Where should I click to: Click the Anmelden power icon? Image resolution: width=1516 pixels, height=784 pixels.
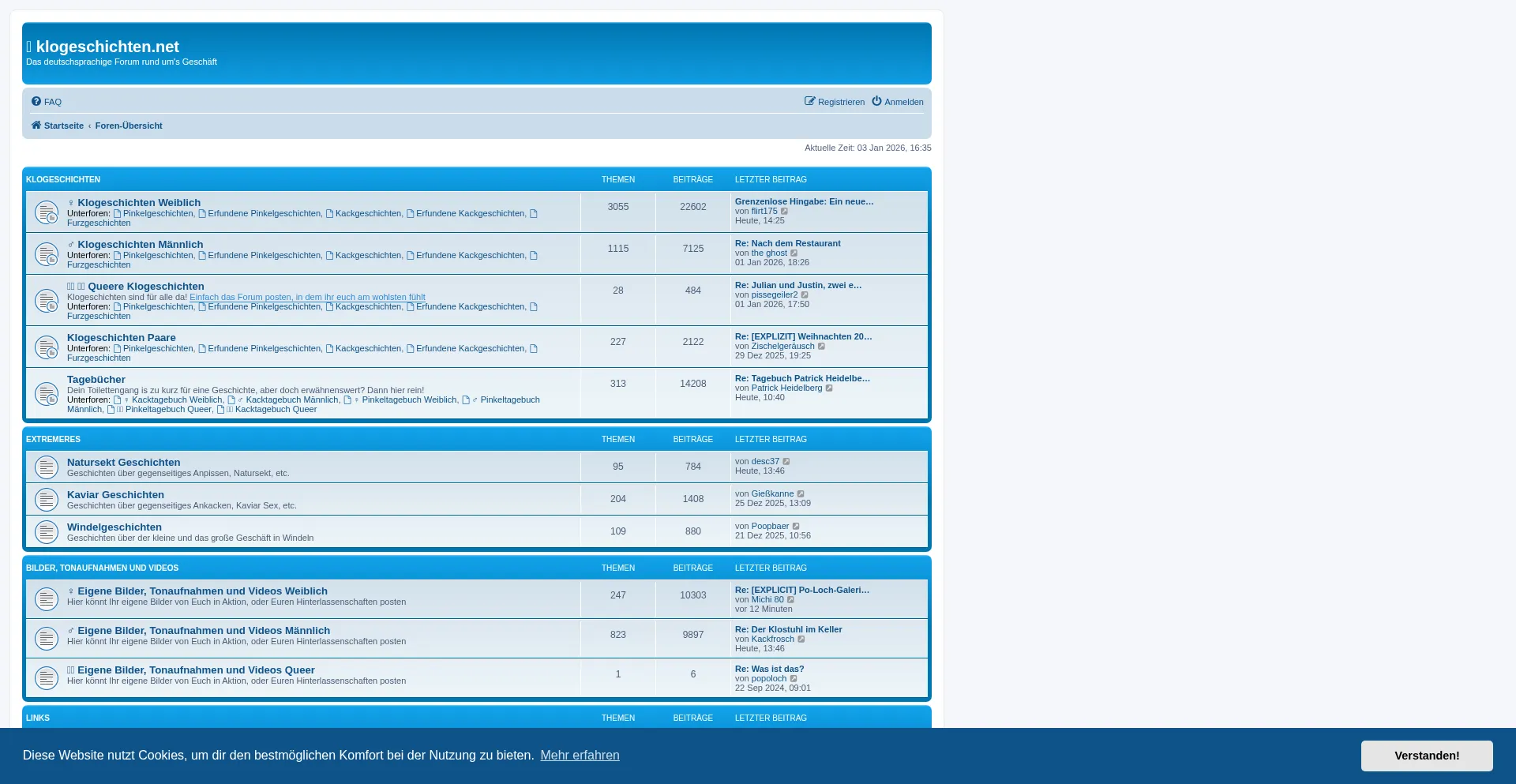pyautogui.click(x=876, y=102)
